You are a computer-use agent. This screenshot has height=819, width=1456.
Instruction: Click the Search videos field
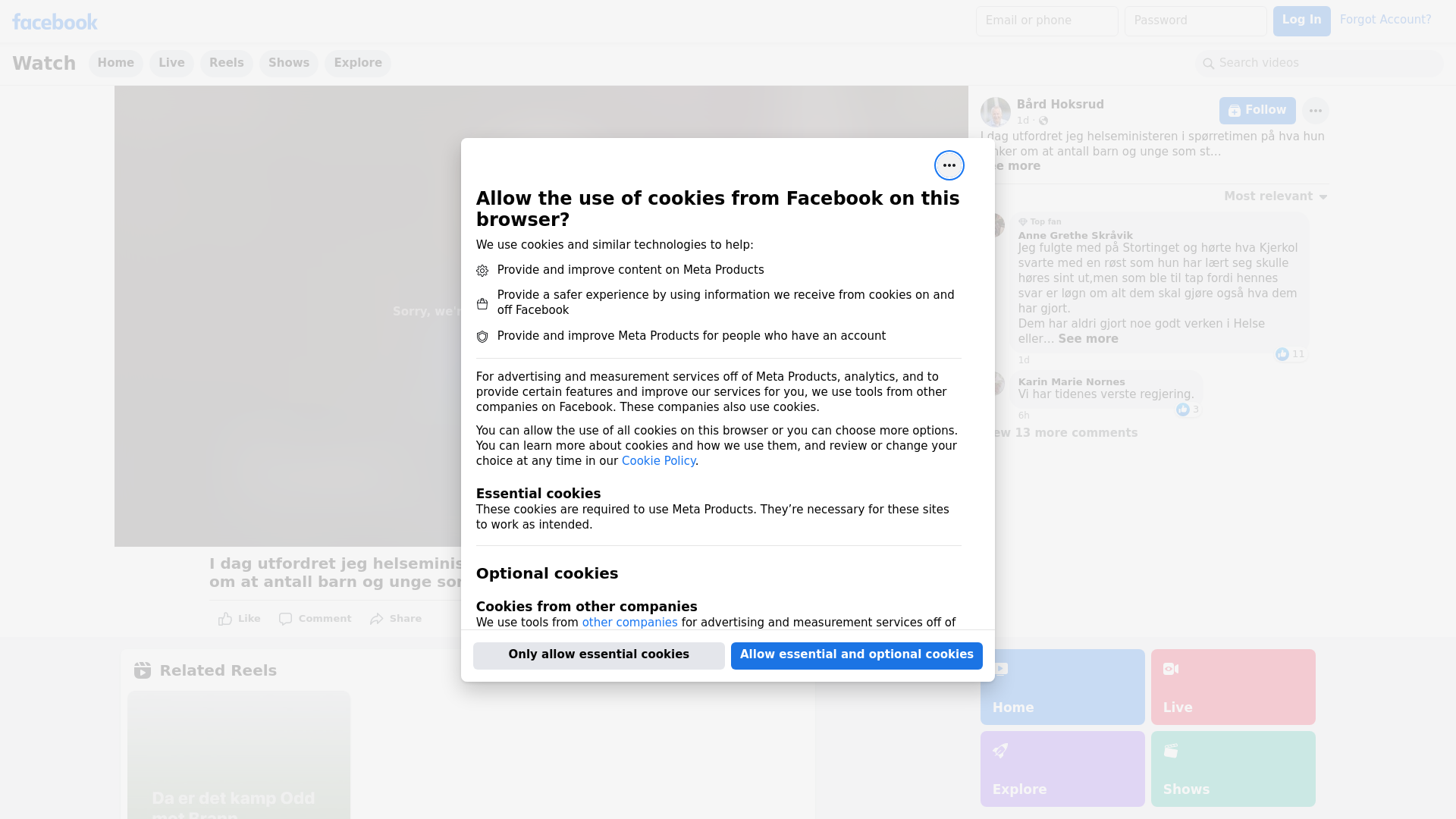(x=1319, y=64)
